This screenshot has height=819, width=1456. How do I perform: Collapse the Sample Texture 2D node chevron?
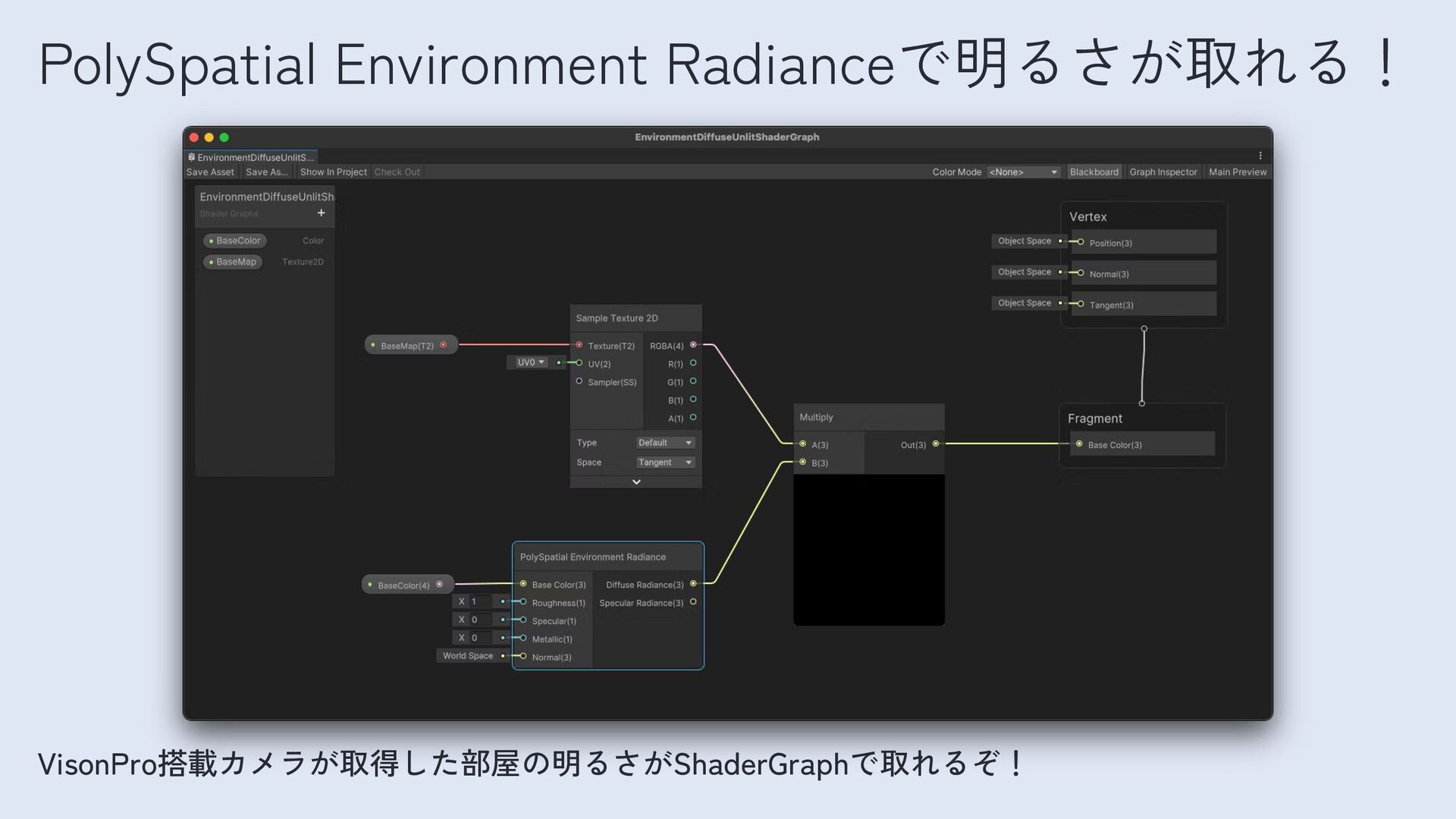[636, 482]
